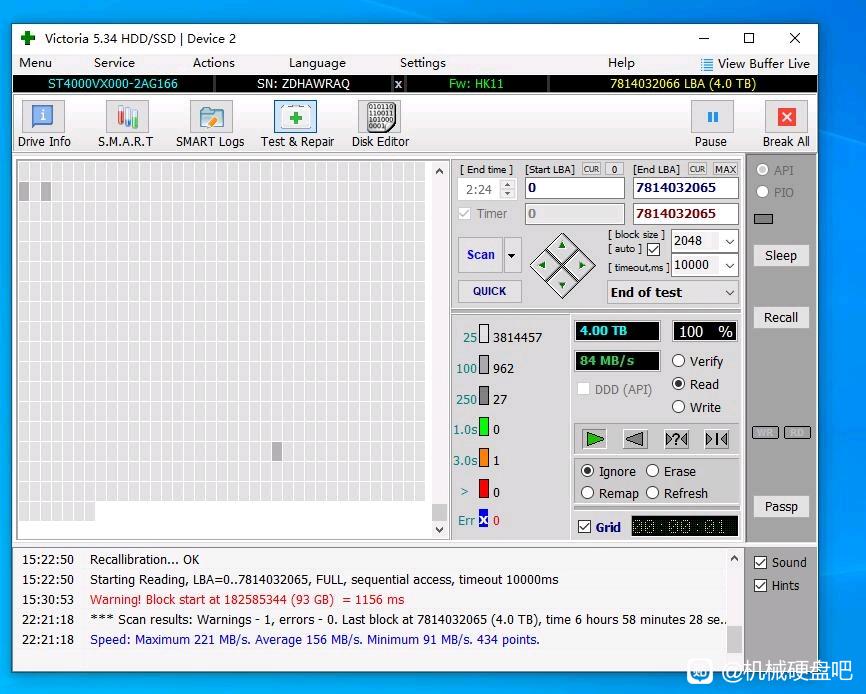Click the Start LBA CUR button

[x=592, y=169]
